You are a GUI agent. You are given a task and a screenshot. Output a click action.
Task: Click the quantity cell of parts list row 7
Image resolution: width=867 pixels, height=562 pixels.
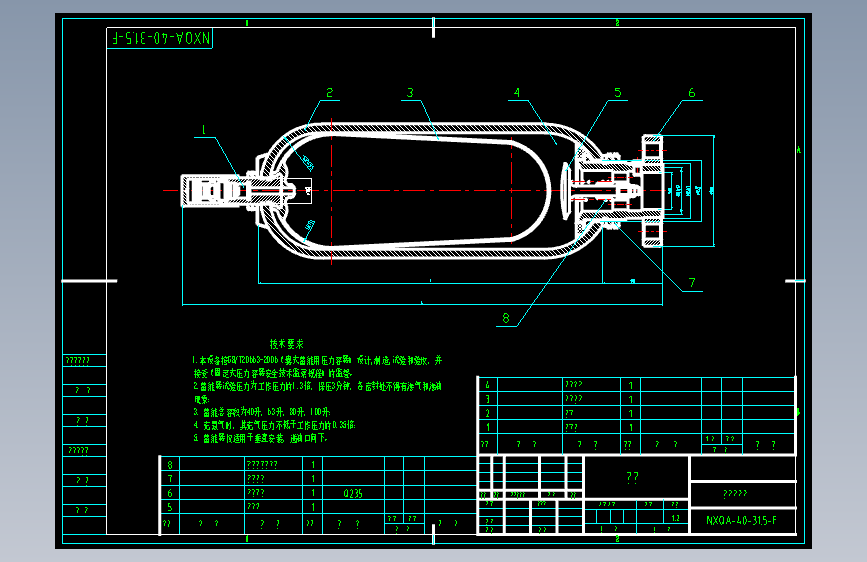[x=312, y=479]
